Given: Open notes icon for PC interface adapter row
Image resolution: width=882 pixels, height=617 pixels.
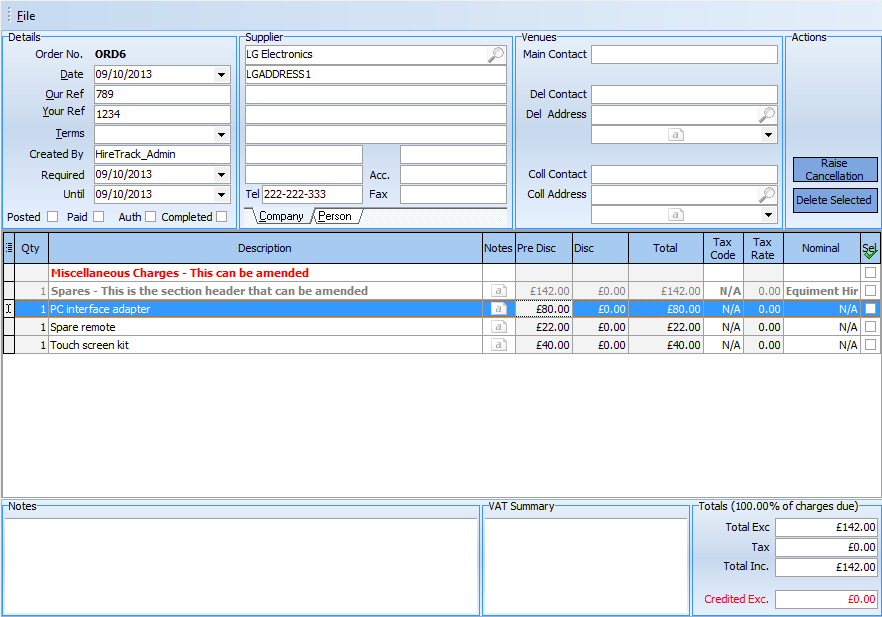Looking at the screenshot, I should click(x=498, y=309).
